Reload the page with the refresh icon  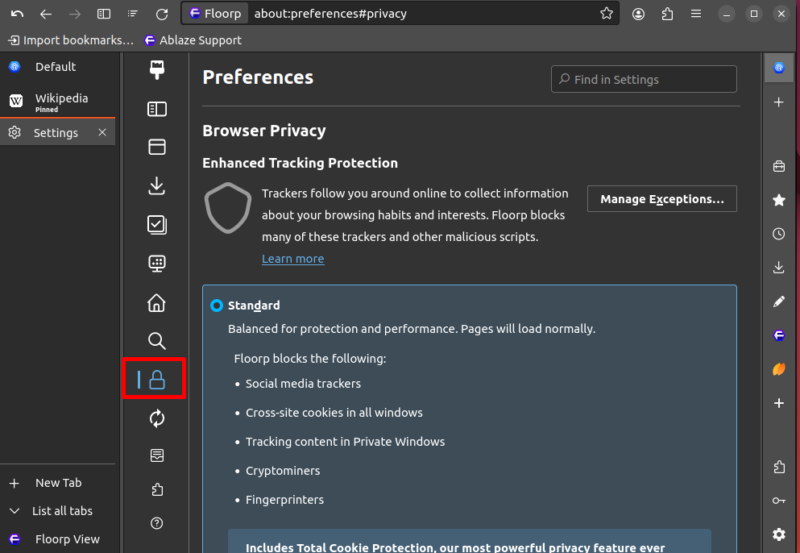pos(162,14)
